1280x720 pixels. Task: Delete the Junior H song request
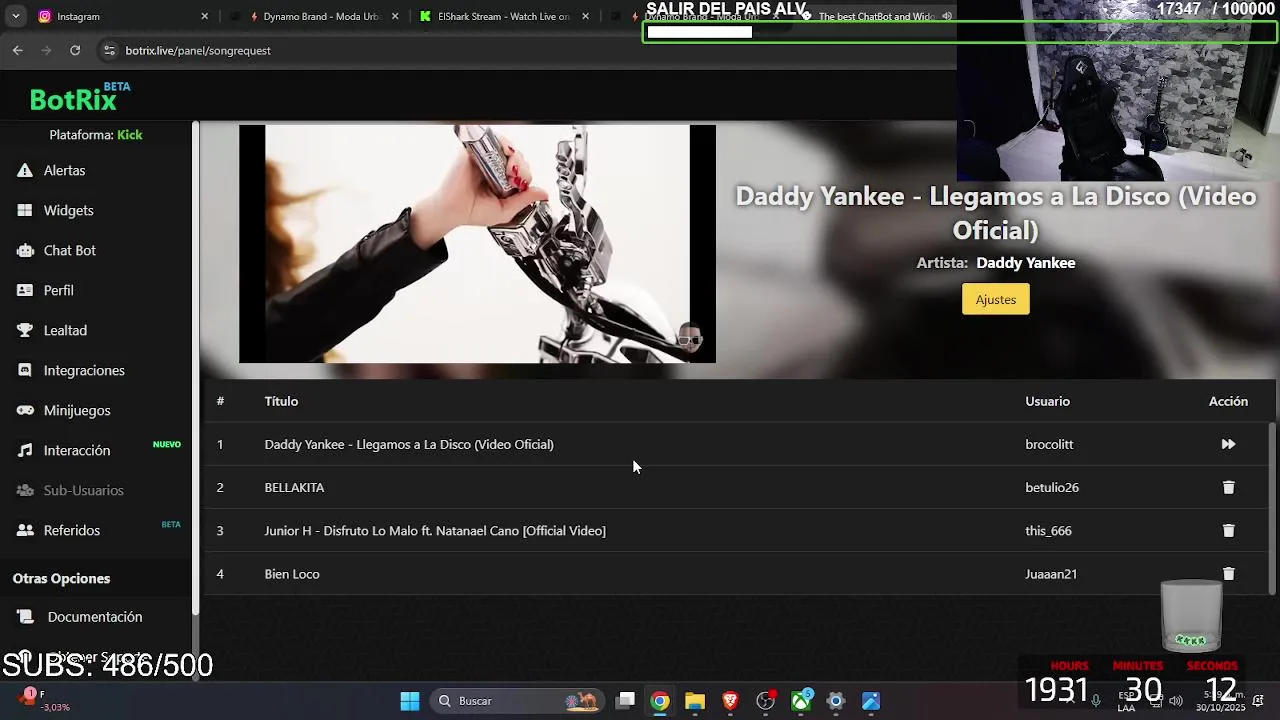pos(1228,531)
